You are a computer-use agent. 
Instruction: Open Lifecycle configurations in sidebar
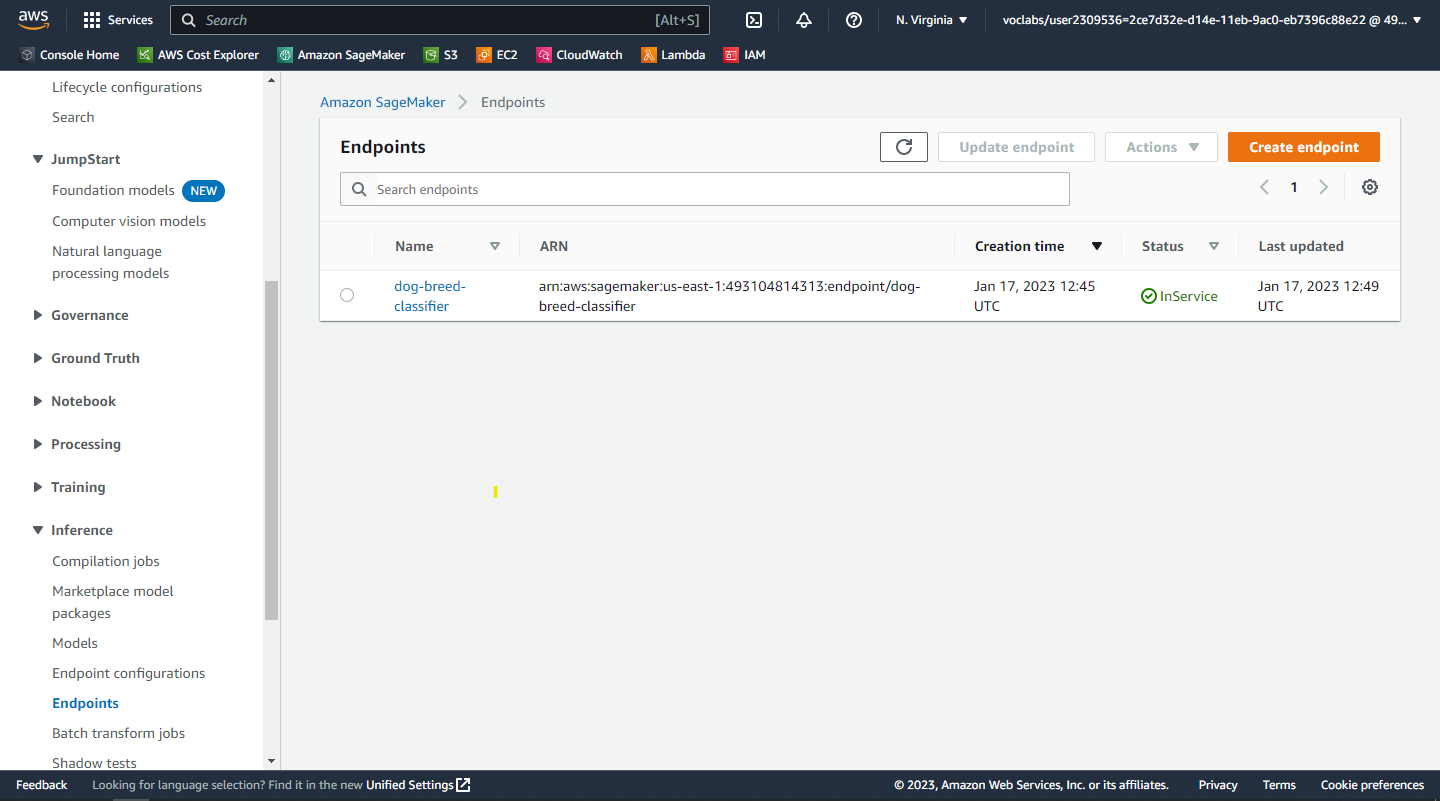(x=127, y=87)
